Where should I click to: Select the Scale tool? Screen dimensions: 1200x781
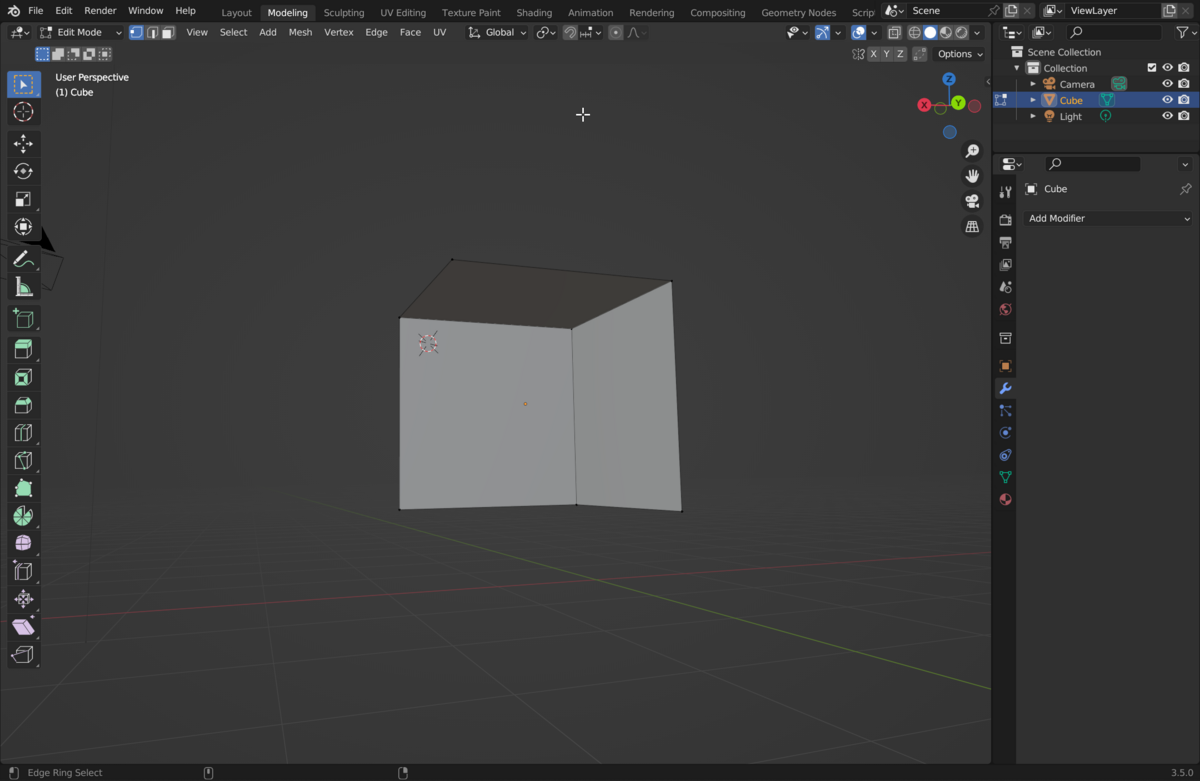pos(23,199)
